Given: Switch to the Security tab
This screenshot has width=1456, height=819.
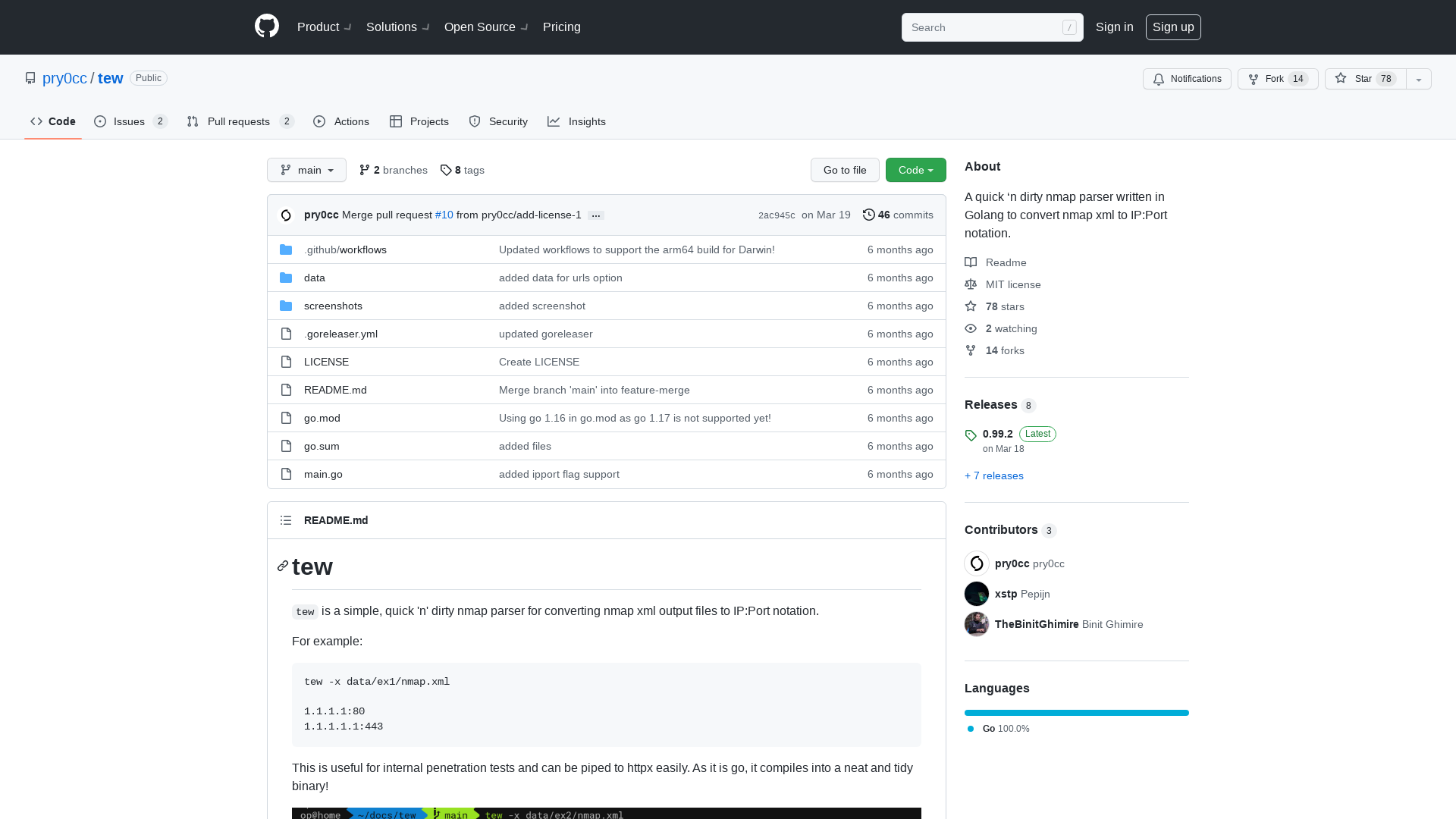Looking at the screenshot, I should tap(498, 121).
